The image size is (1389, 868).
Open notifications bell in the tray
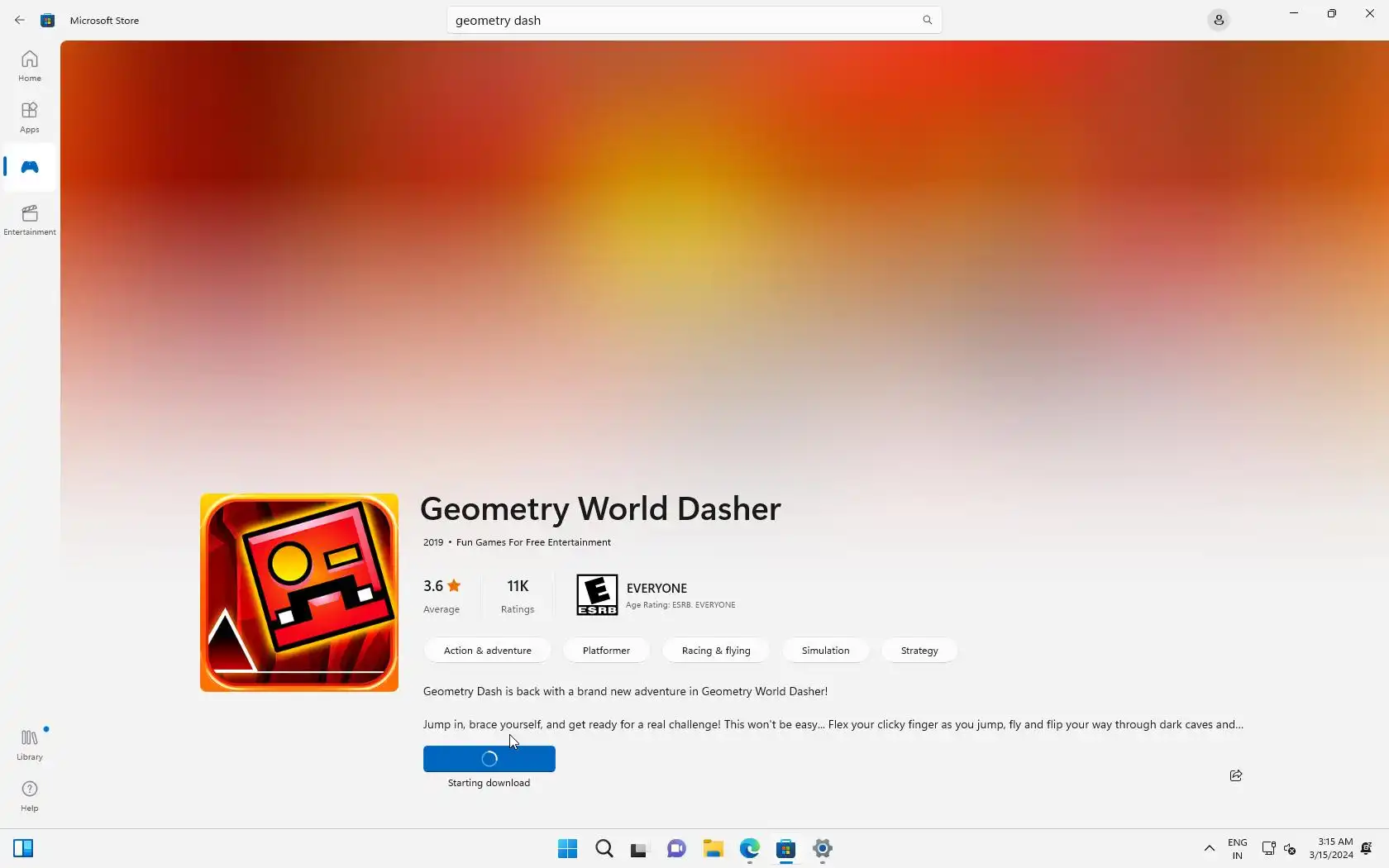coord(1367,849)
